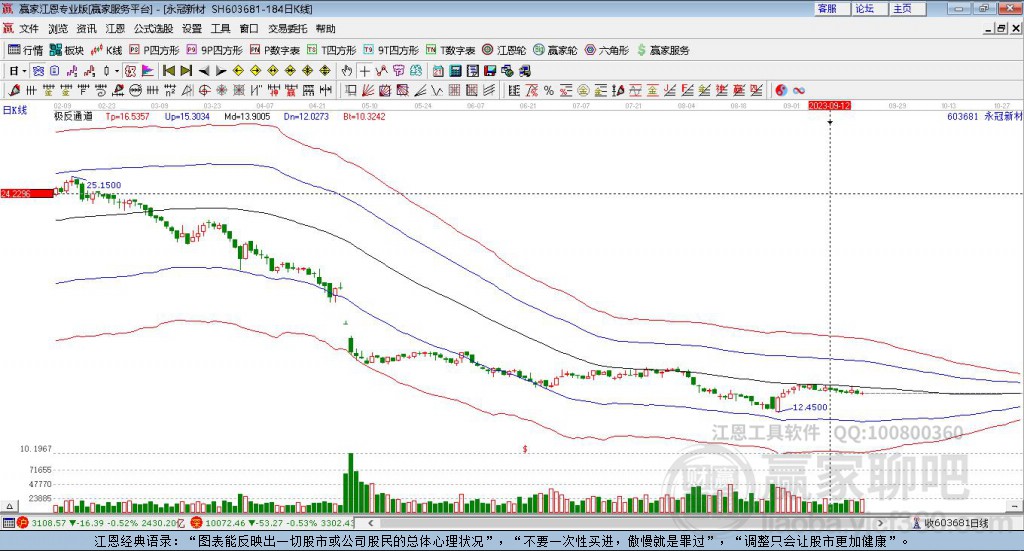This screenshot has width=1024, height=551.
Task: Open the 9T四方形 tool
Action: click(x=391, y=50)
